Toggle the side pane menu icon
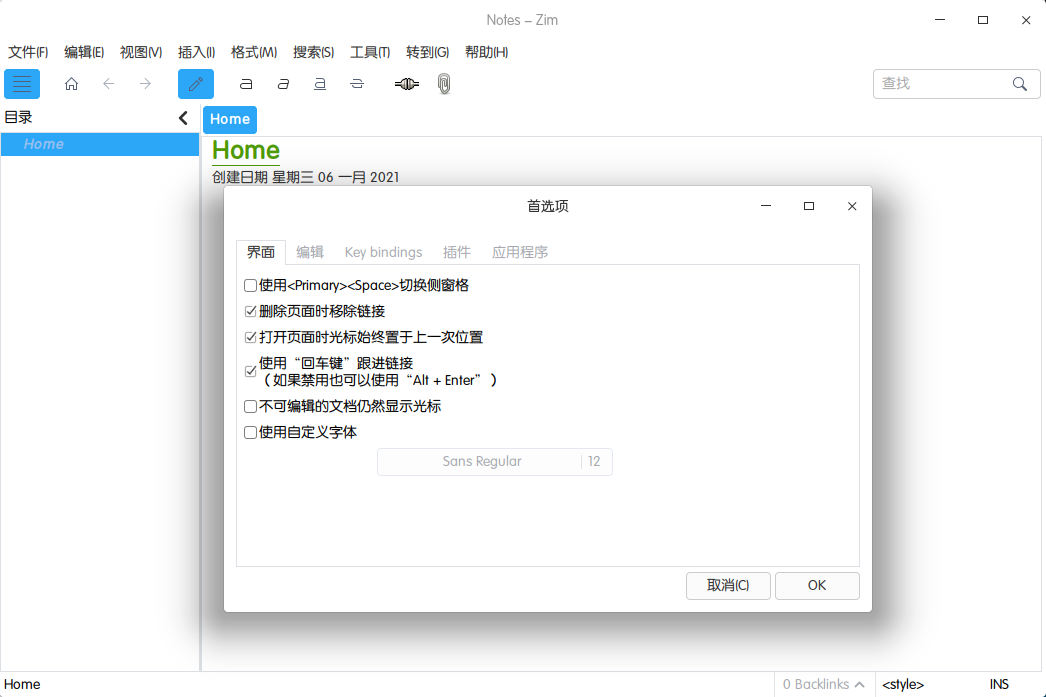 coord(22,84)
